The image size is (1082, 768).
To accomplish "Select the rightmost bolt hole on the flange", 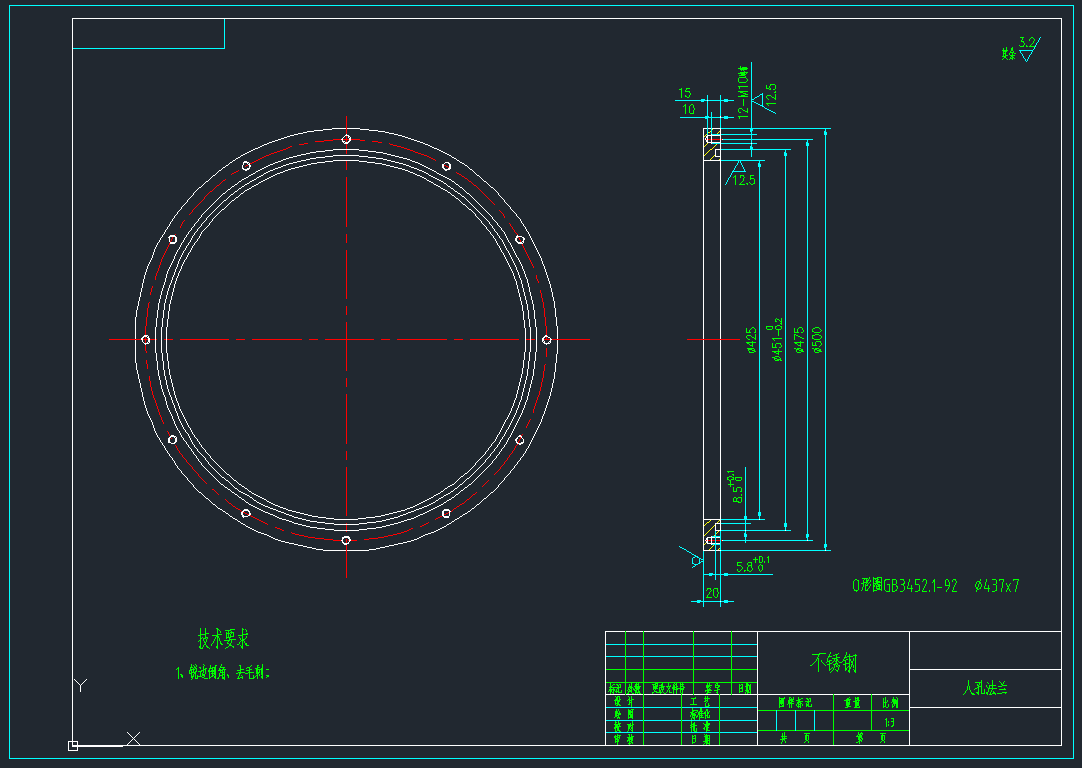I will click(547, 339).
